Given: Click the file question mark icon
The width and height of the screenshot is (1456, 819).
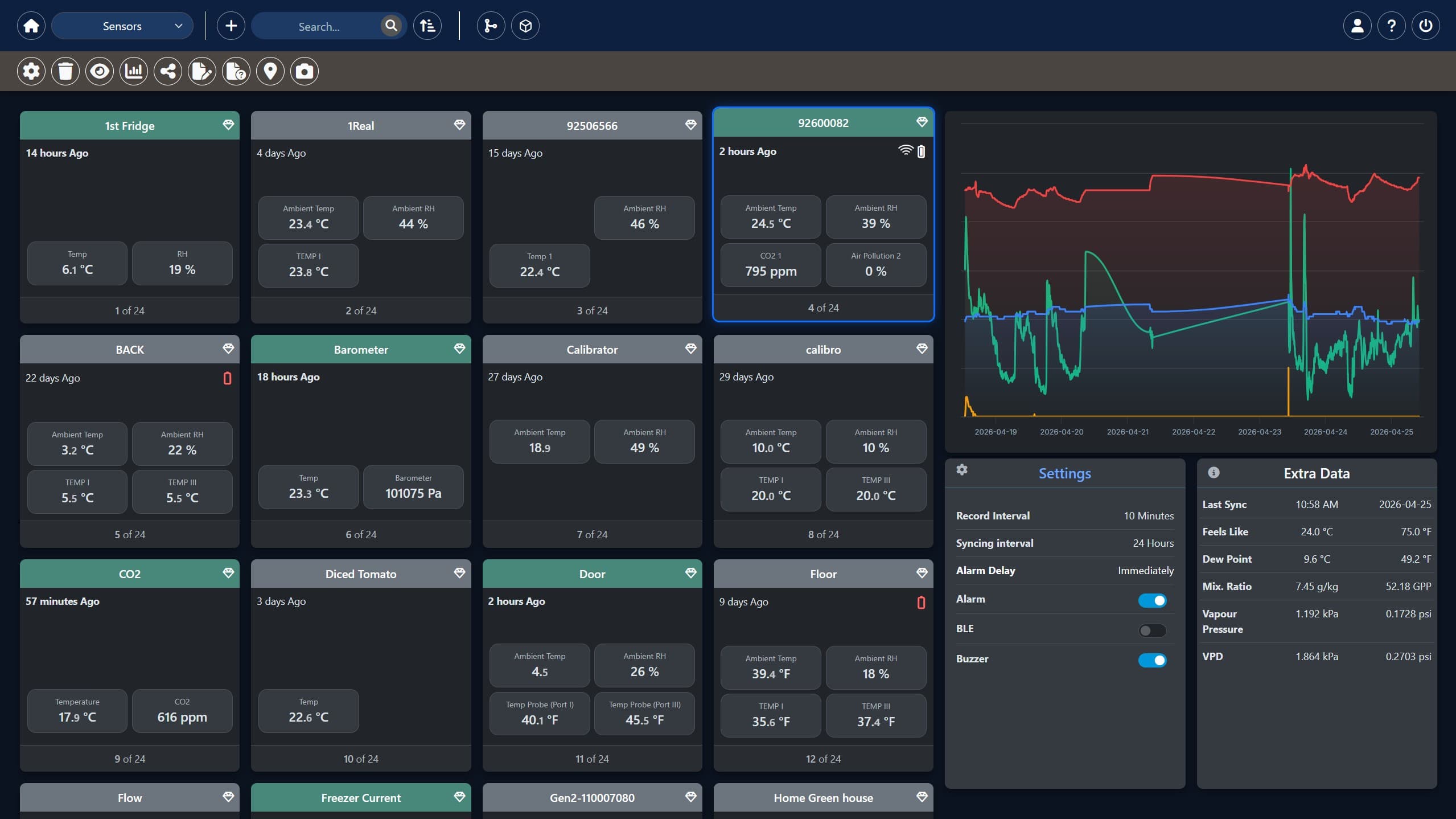Looking at the screenshot, I should point(236,71).
